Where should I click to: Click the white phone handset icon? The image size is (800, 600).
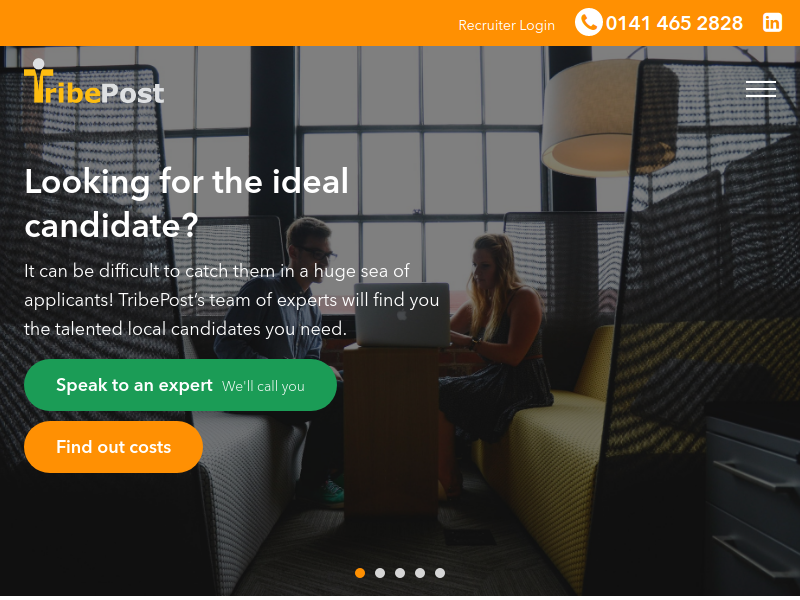tap(589, 22)
